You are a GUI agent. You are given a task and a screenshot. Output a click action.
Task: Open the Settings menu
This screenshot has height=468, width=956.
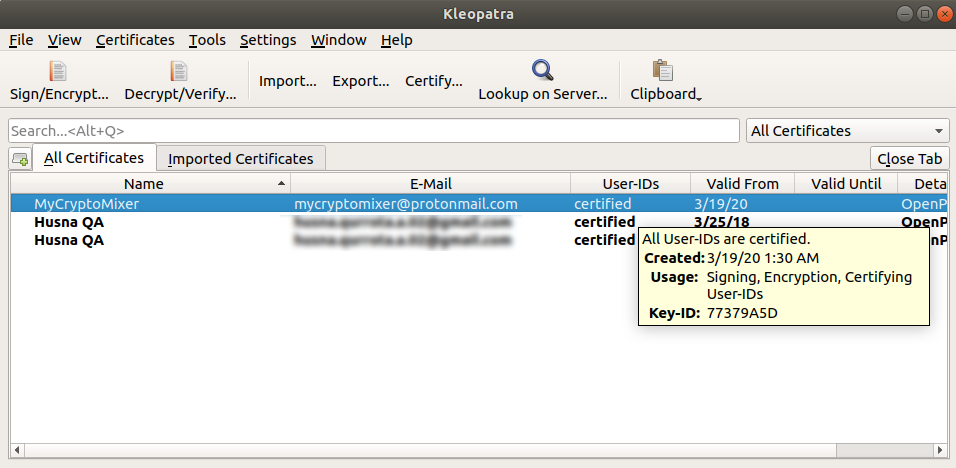(x=268, y=40)
